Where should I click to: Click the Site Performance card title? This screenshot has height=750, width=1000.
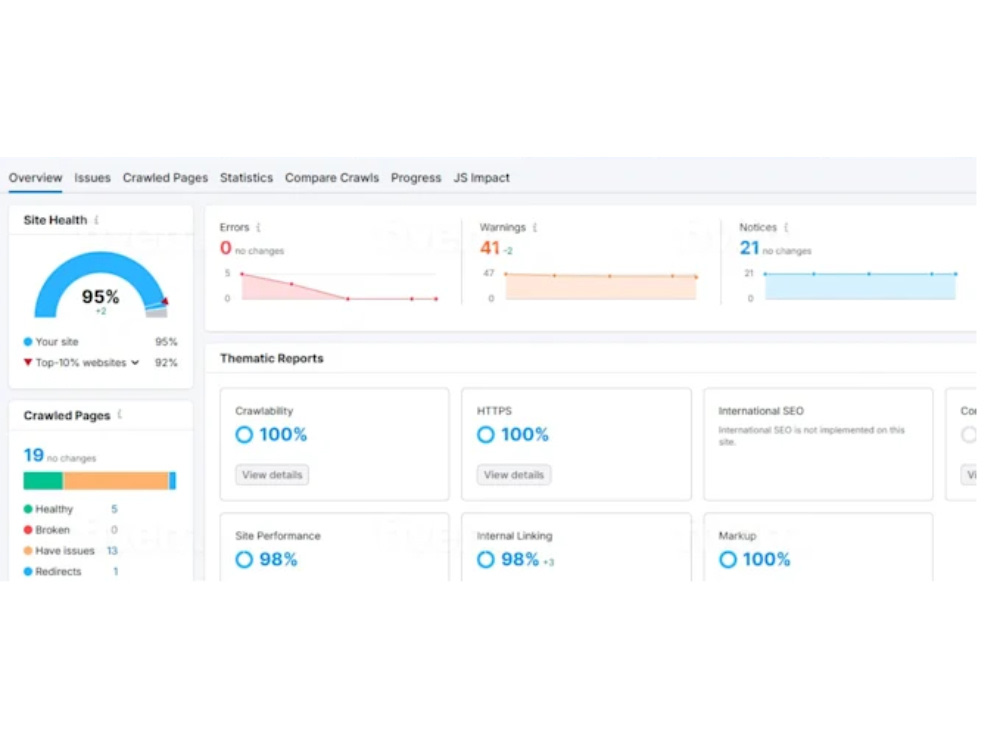click(x=278, y=536)
